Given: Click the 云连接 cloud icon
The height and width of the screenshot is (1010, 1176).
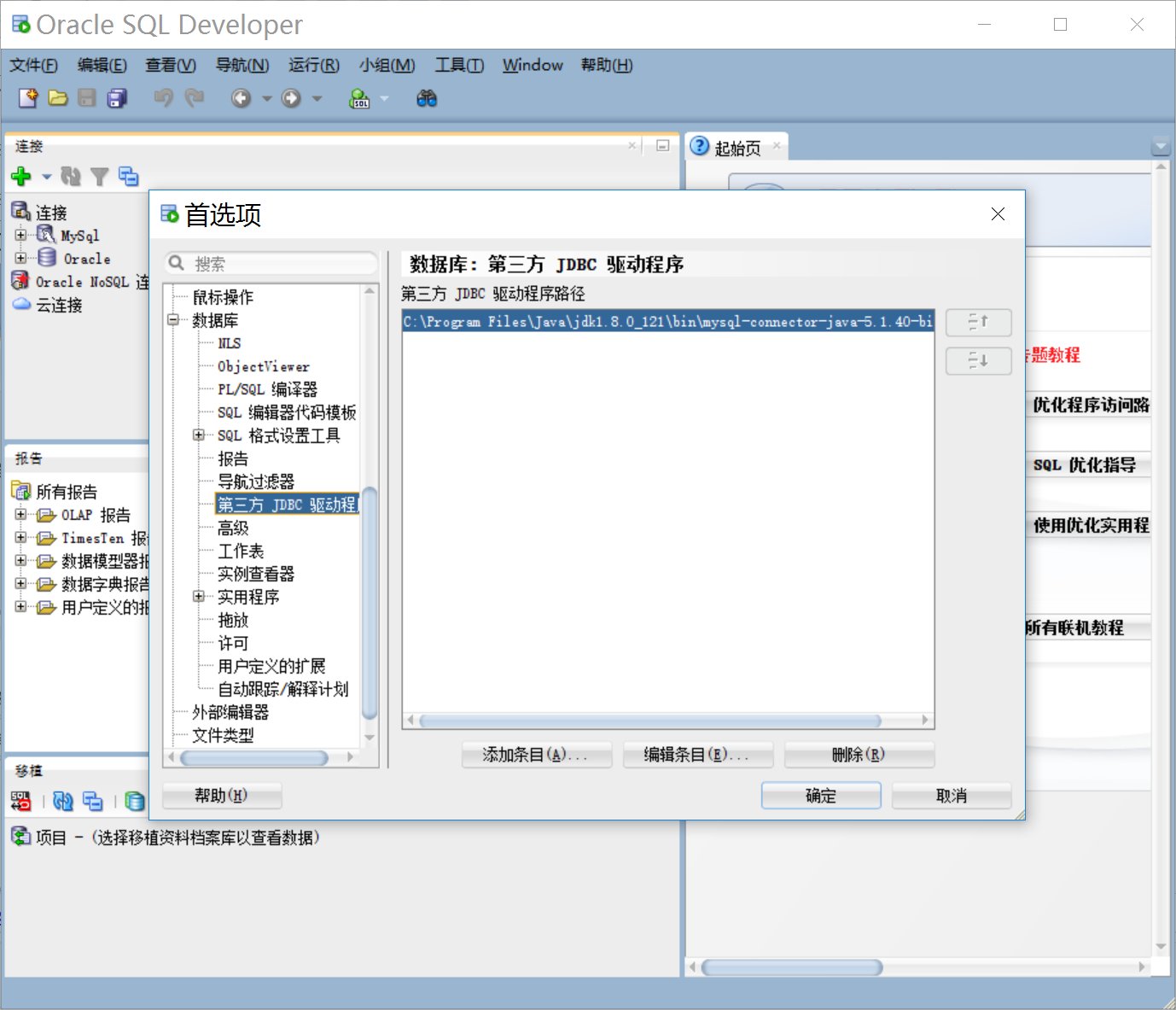Looking at the screenshot, I should click(21, 305).
